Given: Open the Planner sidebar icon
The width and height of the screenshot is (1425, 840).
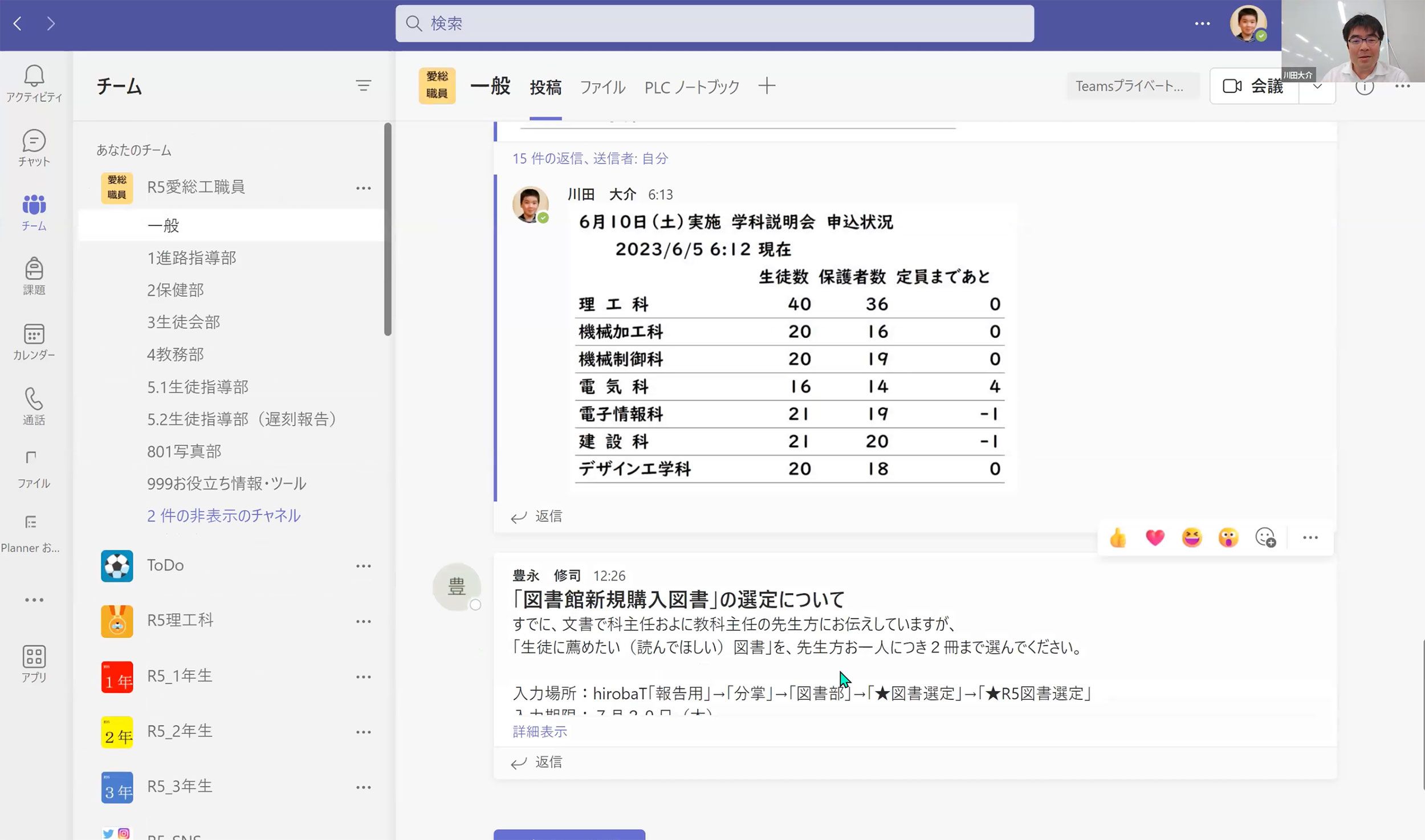Looking at the screenshot, I should (x=31, y=535).
